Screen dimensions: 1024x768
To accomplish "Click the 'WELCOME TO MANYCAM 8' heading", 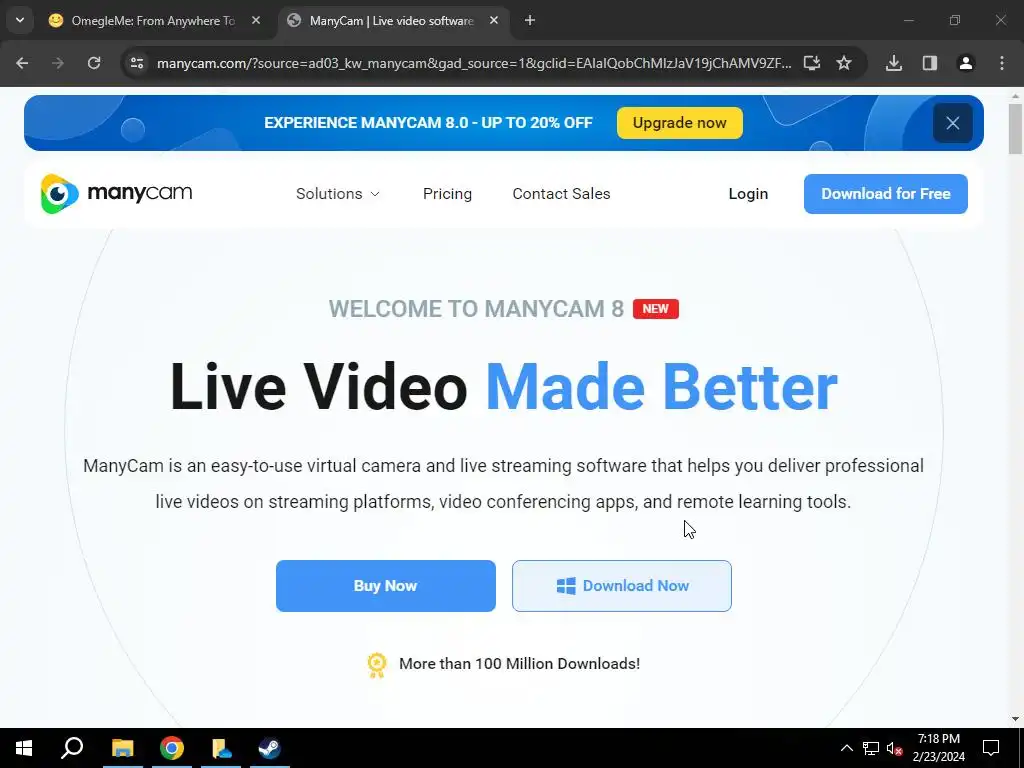I will click(476, 309).
